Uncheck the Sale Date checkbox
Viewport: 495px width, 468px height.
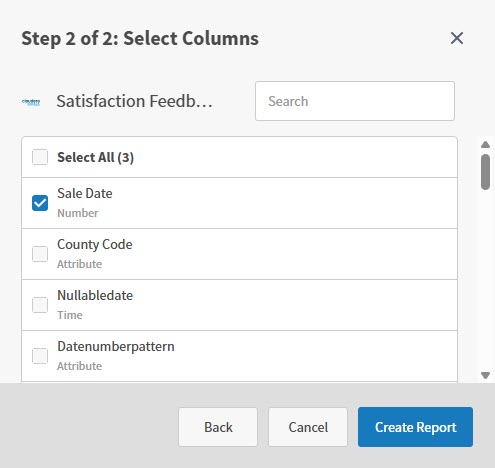point(40,203)
